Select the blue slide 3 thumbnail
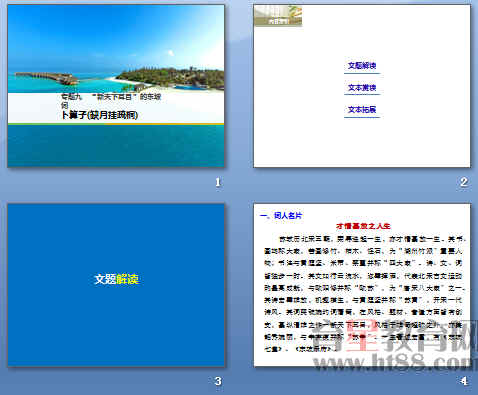Viewport: 478px width, 395px height. coord(116,285)
